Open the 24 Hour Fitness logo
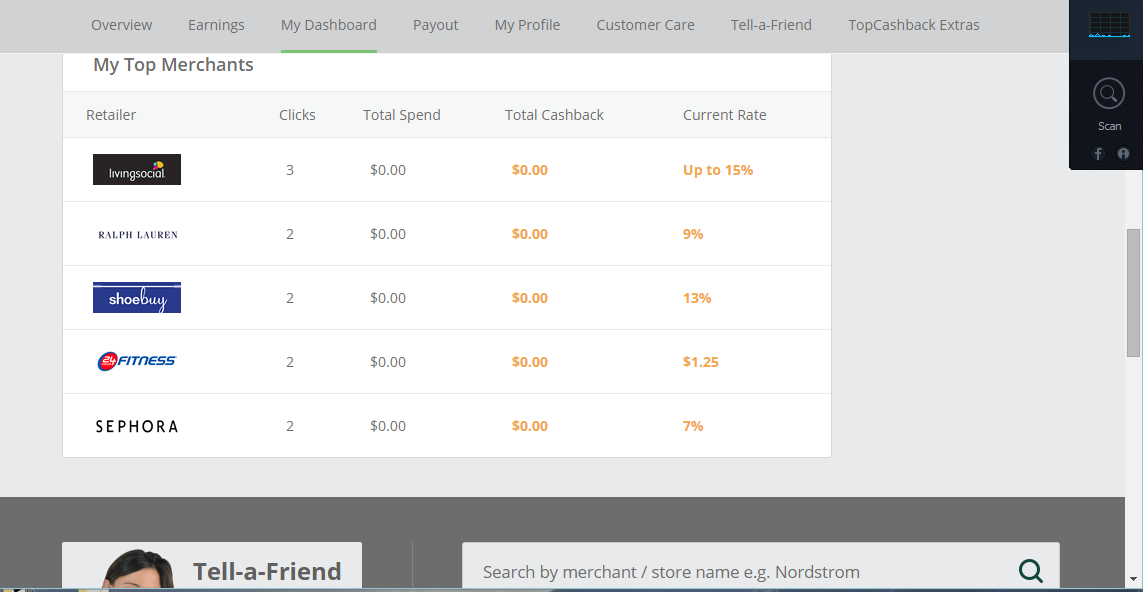The height and width of the screenshot is (592, 1143). point(137,362)
